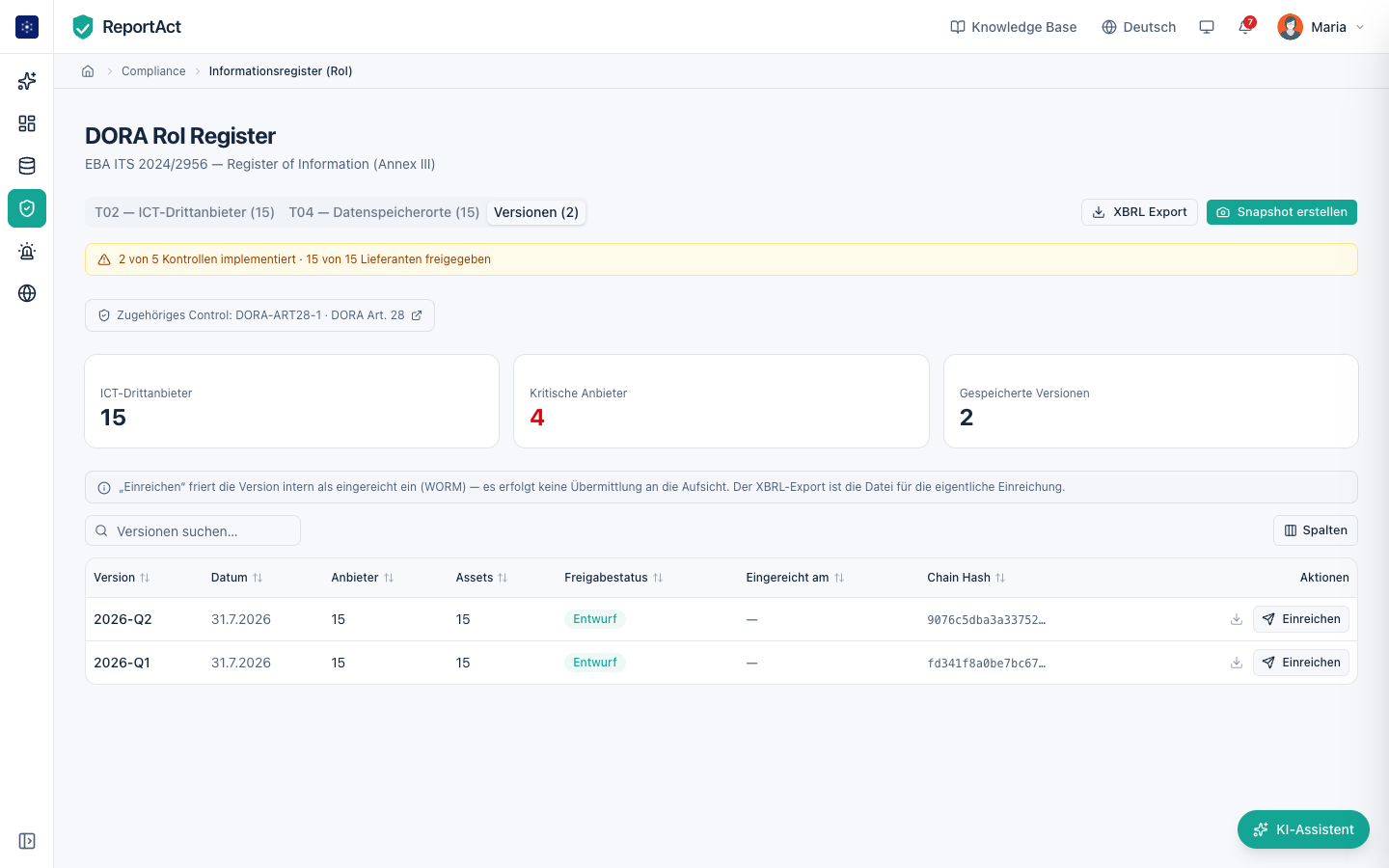Screen dimensions: 1389x868
Task: Sort table by Assets column
Action: 481,578
